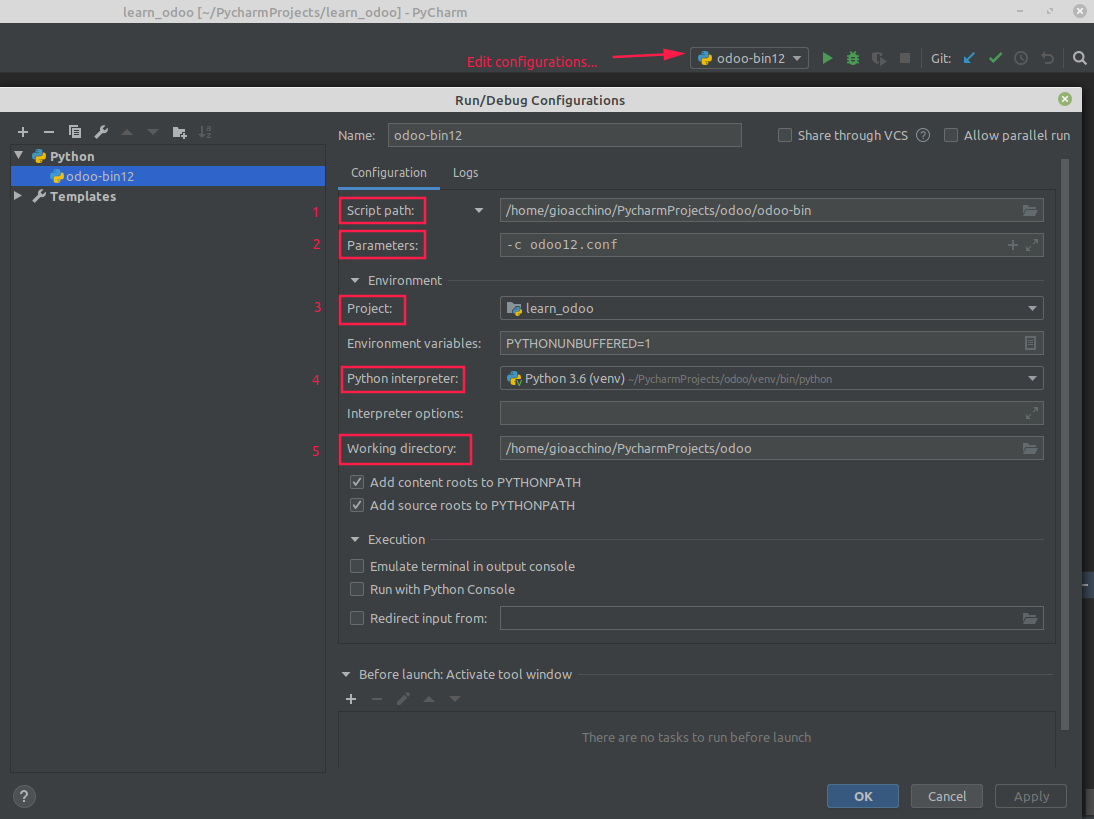The height and width of the screenshot is (819, 1094).
Task: Uncheck Add content roots to PYTHONPATH
Action: [x=357, y=482]
